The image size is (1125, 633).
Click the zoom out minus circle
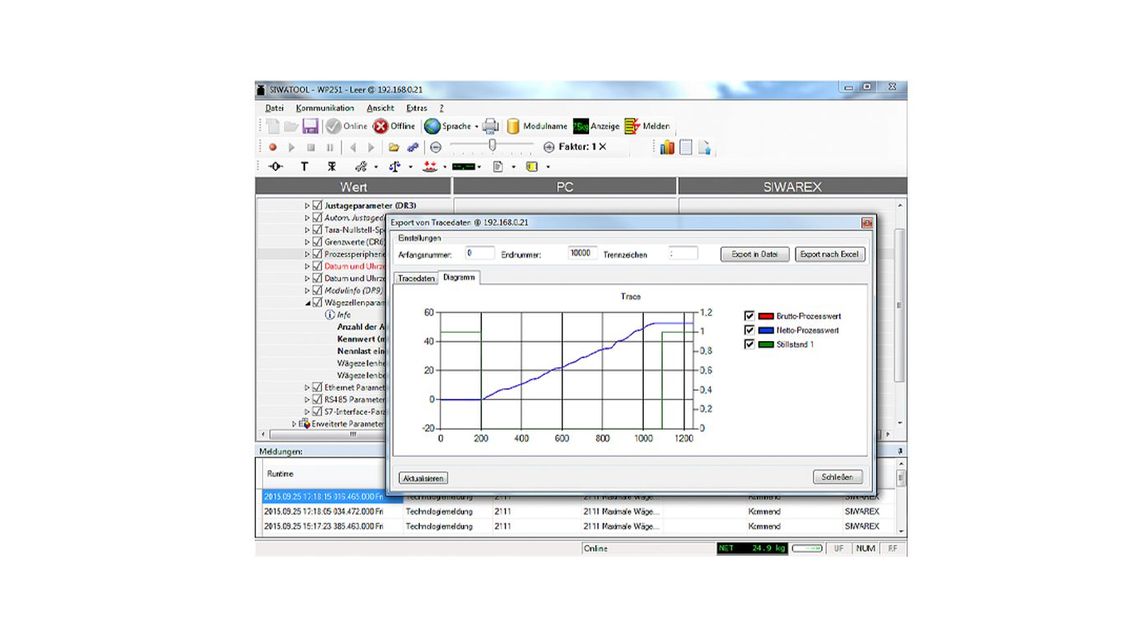tap(436, 147)
